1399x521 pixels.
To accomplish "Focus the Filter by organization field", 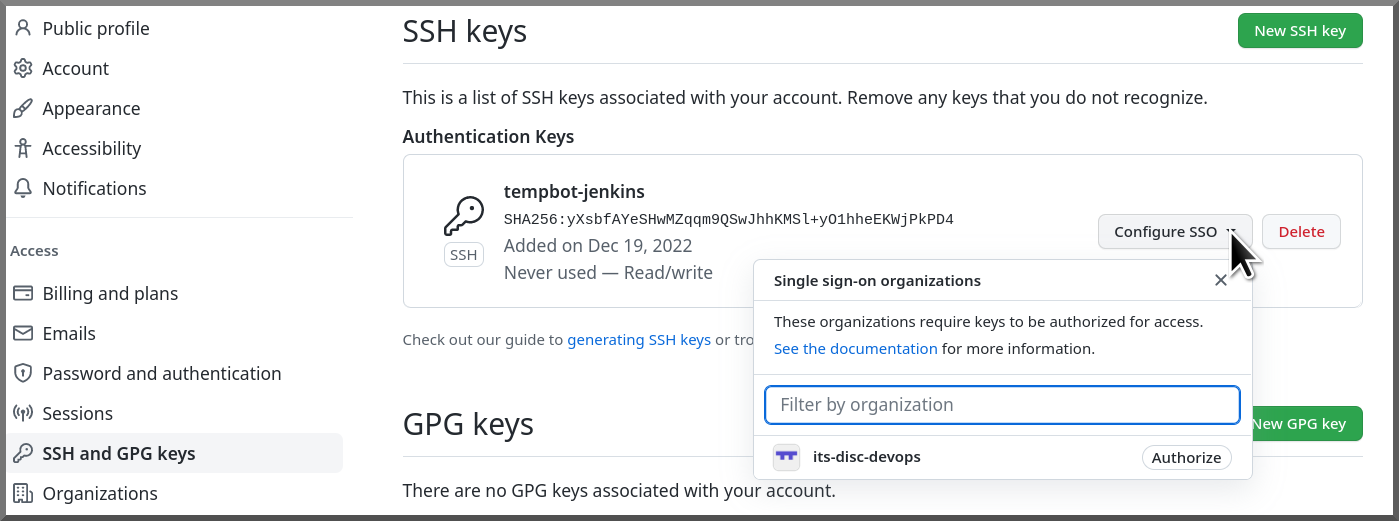I will pyautogui.click(x=1002, y=405).
